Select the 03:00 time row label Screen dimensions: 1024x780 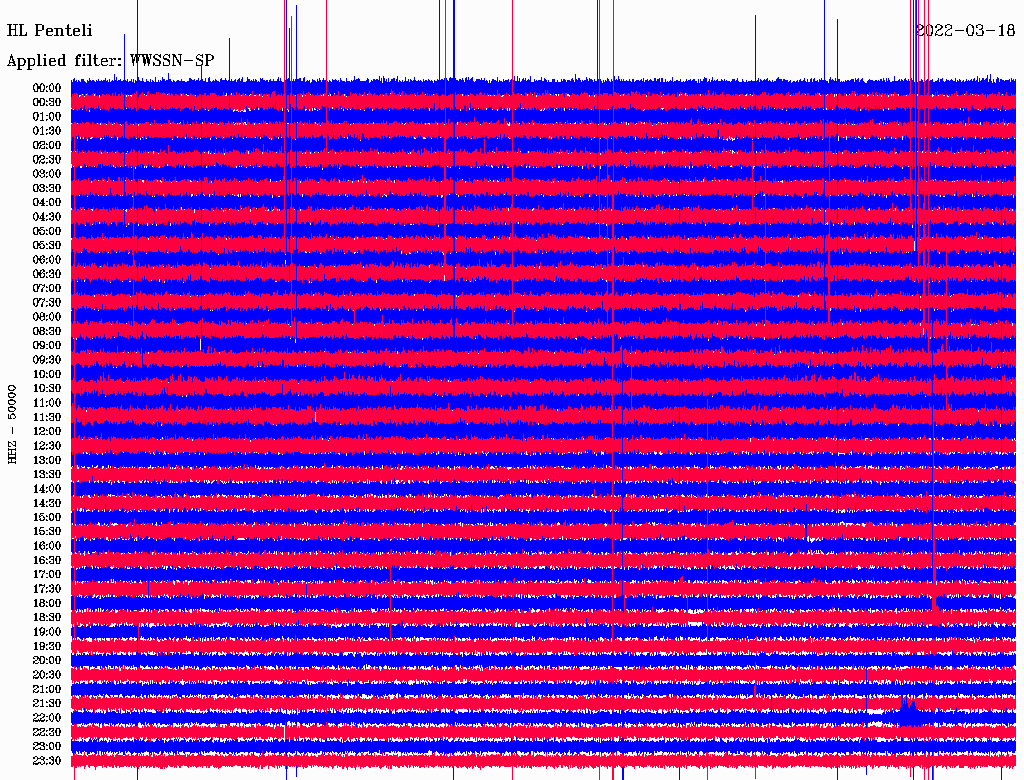coord(47,174)
